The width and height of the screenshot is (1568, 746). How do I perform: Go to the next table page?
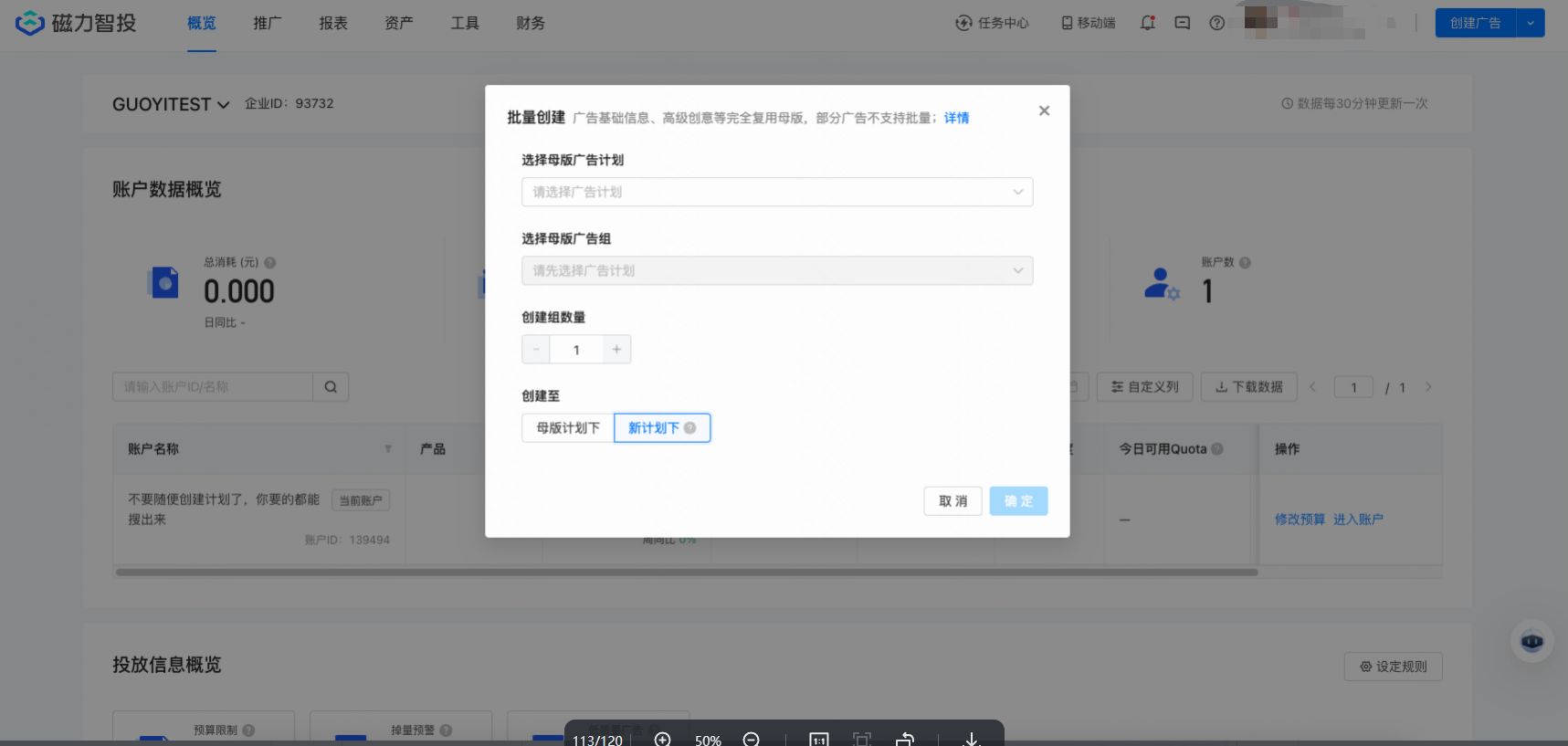click(1428, 387)
